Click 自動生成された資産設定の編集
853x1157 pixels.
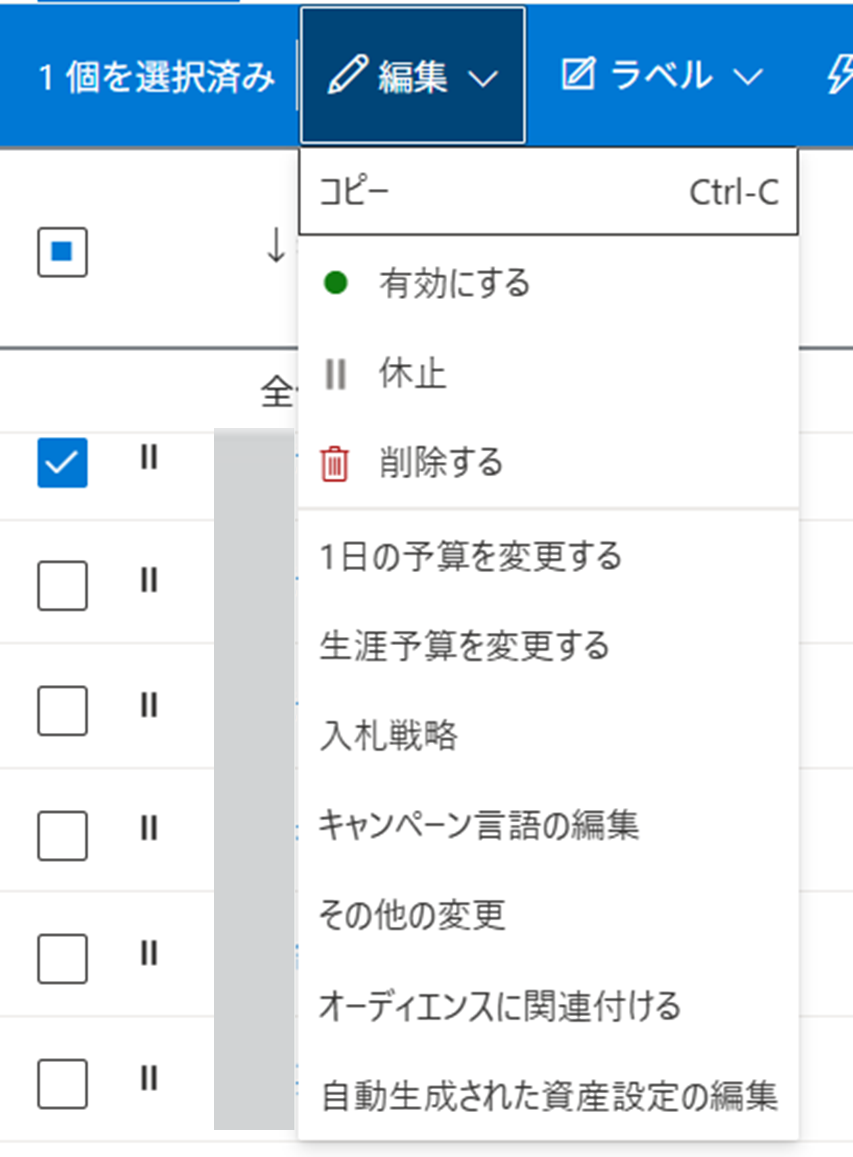click(x=548, y=1095)
